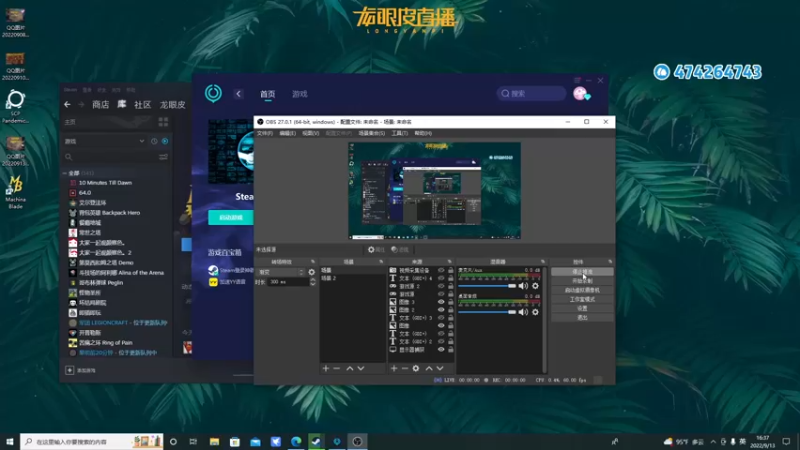The height and width of the screenshot is (450, 800).
Task: Select 场景 2 in the Scenes list
Action: (x=353, y=278)
